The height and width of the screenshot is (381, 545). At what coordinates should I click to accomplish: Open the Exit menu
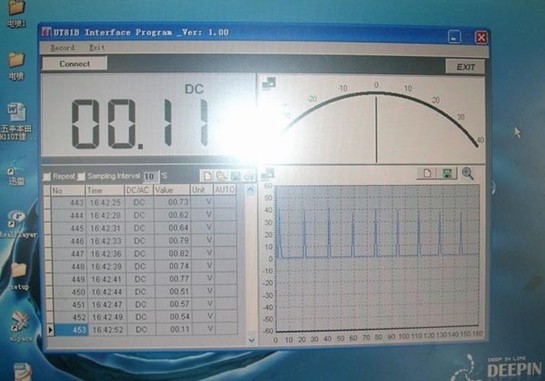point(97,48)
